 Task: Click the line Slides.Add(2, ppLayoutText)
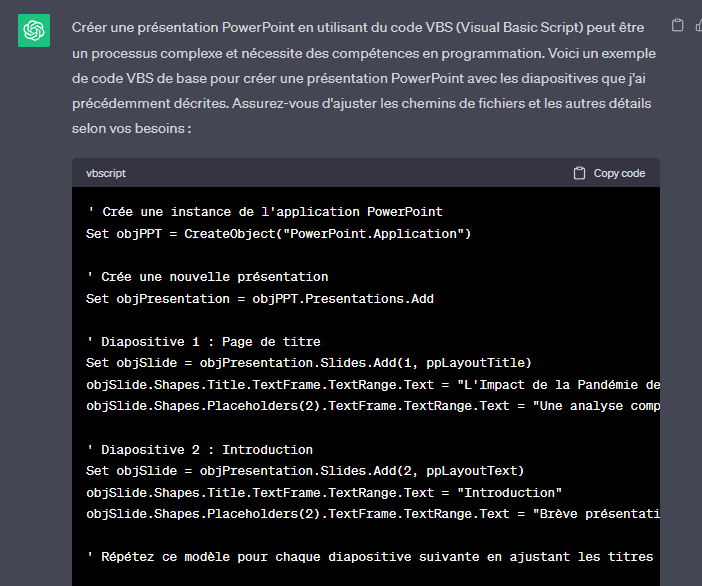pos(305,471)
